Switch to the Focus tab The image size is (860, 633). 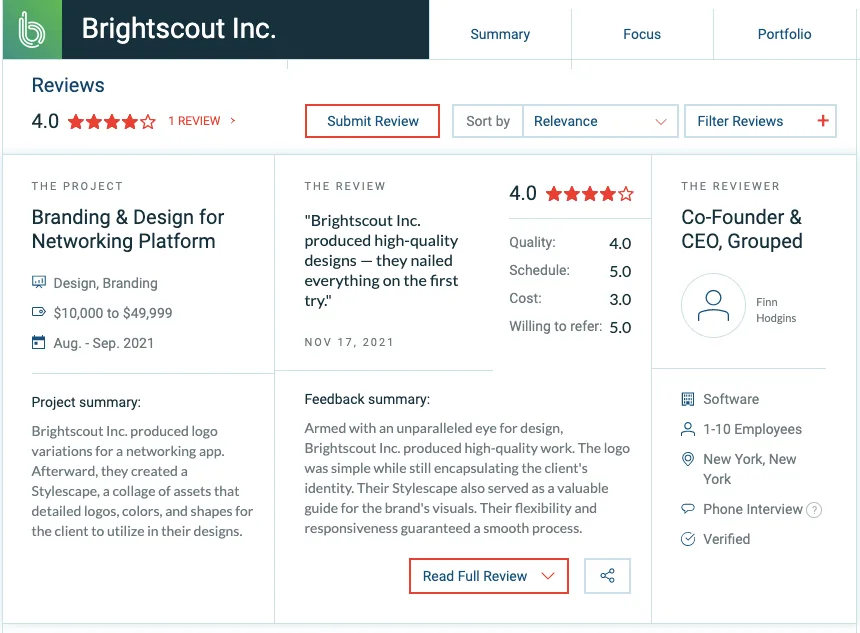pos(642,34)
